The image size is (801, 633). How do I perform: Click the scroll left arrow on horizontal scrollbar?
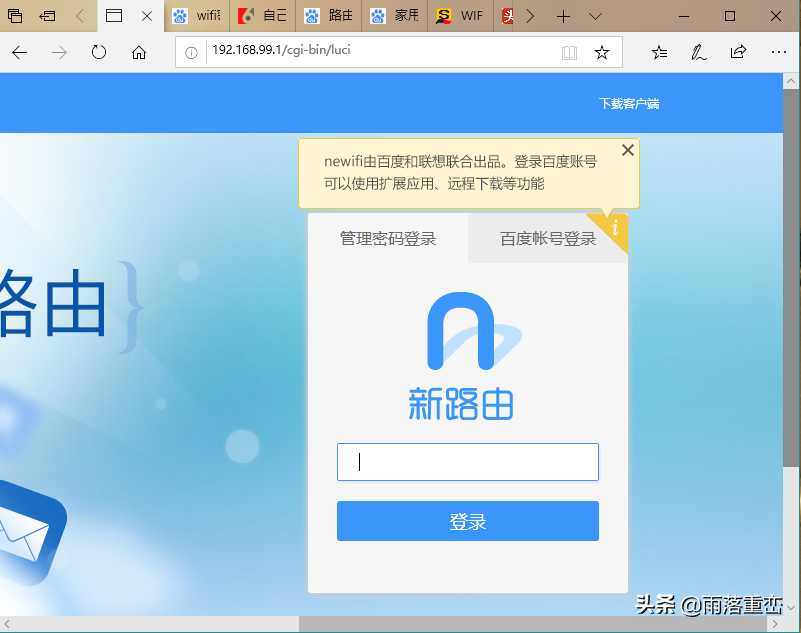coord(7,624)
